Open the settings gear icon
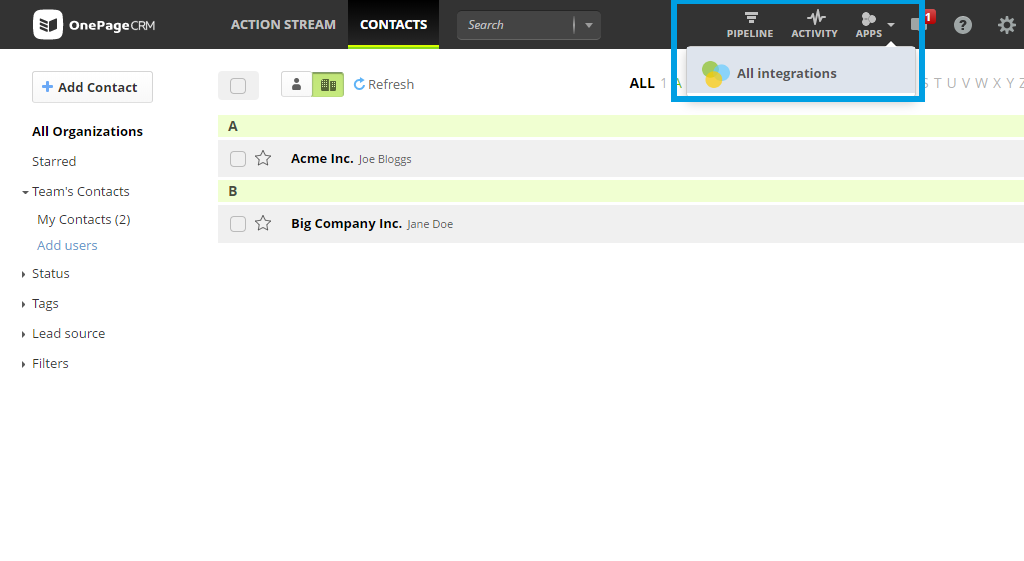The width and height of the screenshot is (1024, 561). [1006, 25]
